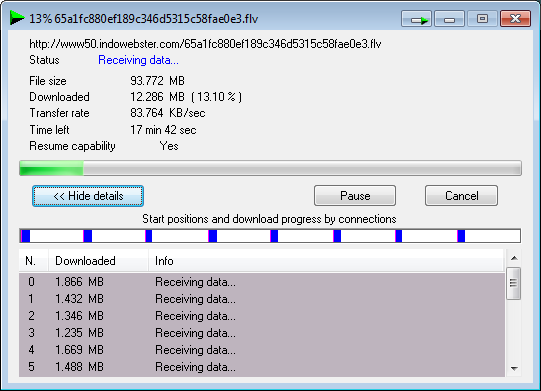The image size is (541, 391).
Task: Click the scroll down arrow in connections list
Action: click(x=514, y=369)
